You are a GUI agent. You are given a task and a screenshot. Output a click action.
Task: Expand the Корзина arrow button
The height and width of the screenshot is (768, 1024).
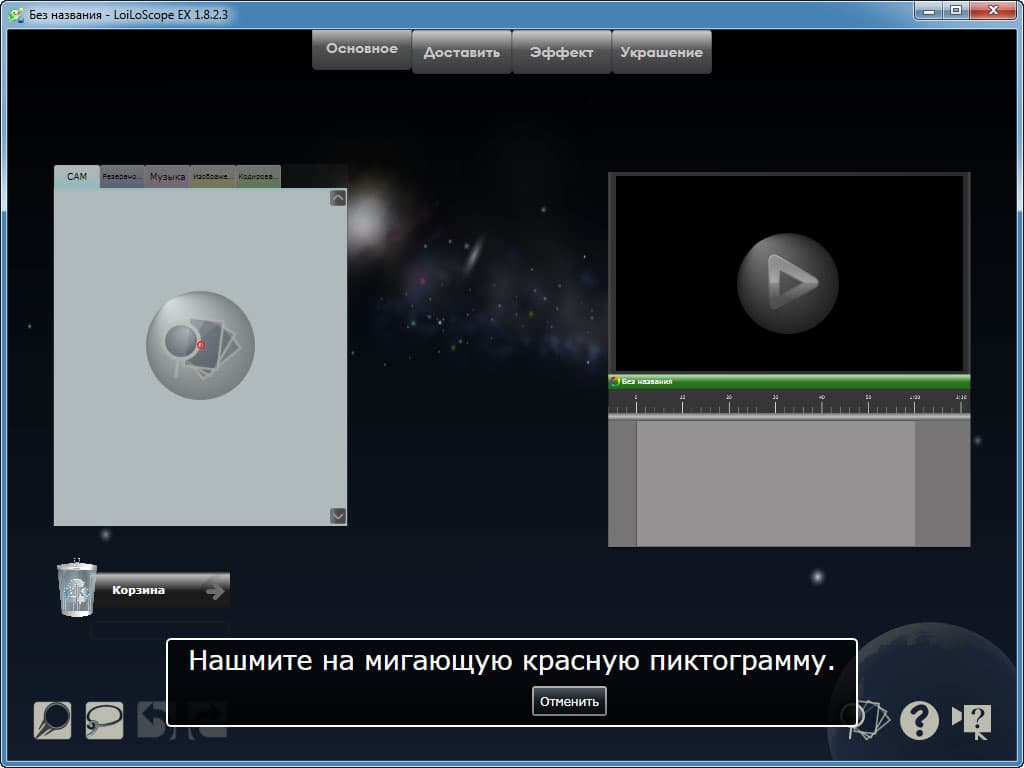(215, 591)
